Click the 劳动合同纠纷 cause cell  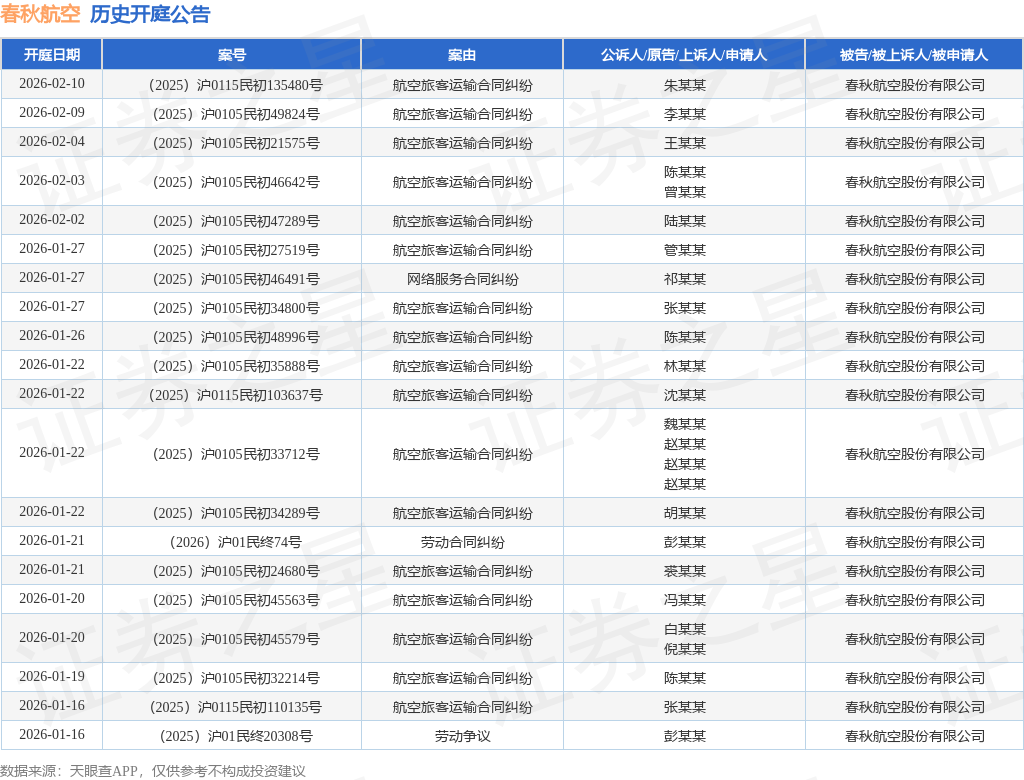[x=462, y=542]
